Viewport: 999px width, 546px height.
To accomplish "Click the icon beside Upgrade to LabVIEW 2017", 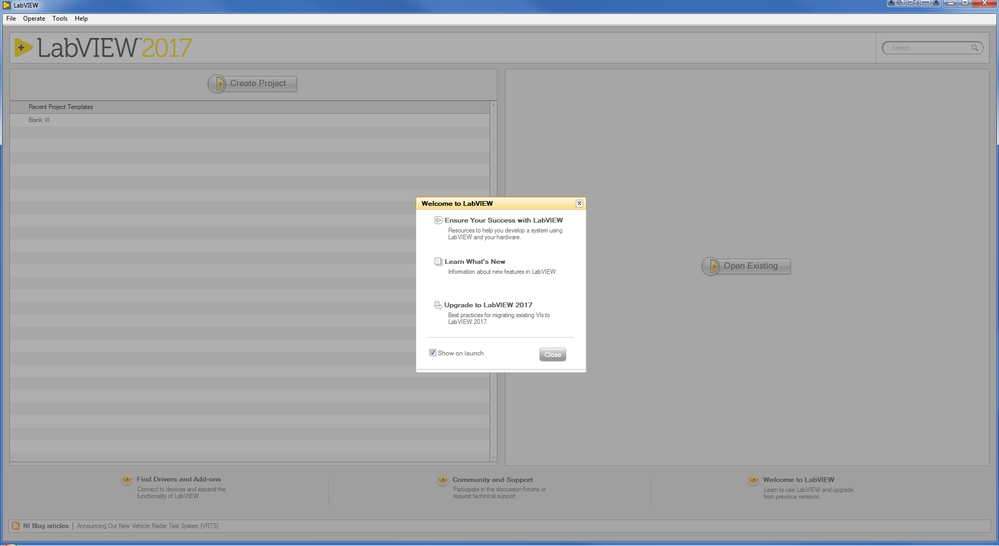I will [438, 305].
